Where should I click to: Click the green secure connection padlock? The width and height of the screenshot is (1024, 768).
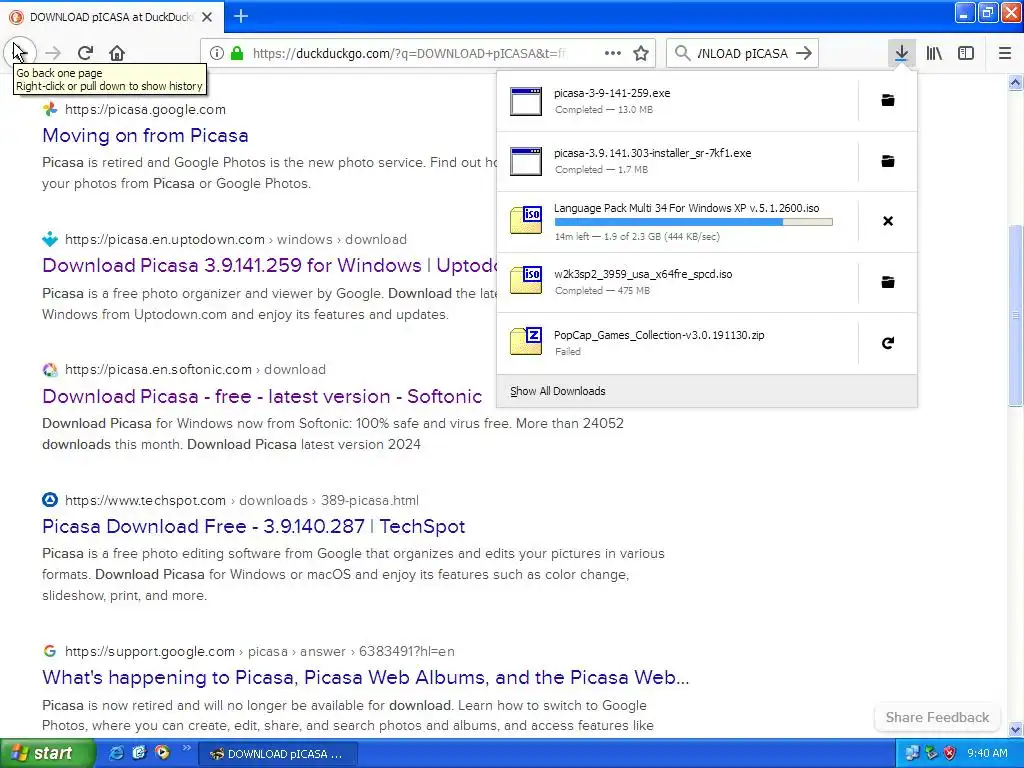tap(236, 53)
